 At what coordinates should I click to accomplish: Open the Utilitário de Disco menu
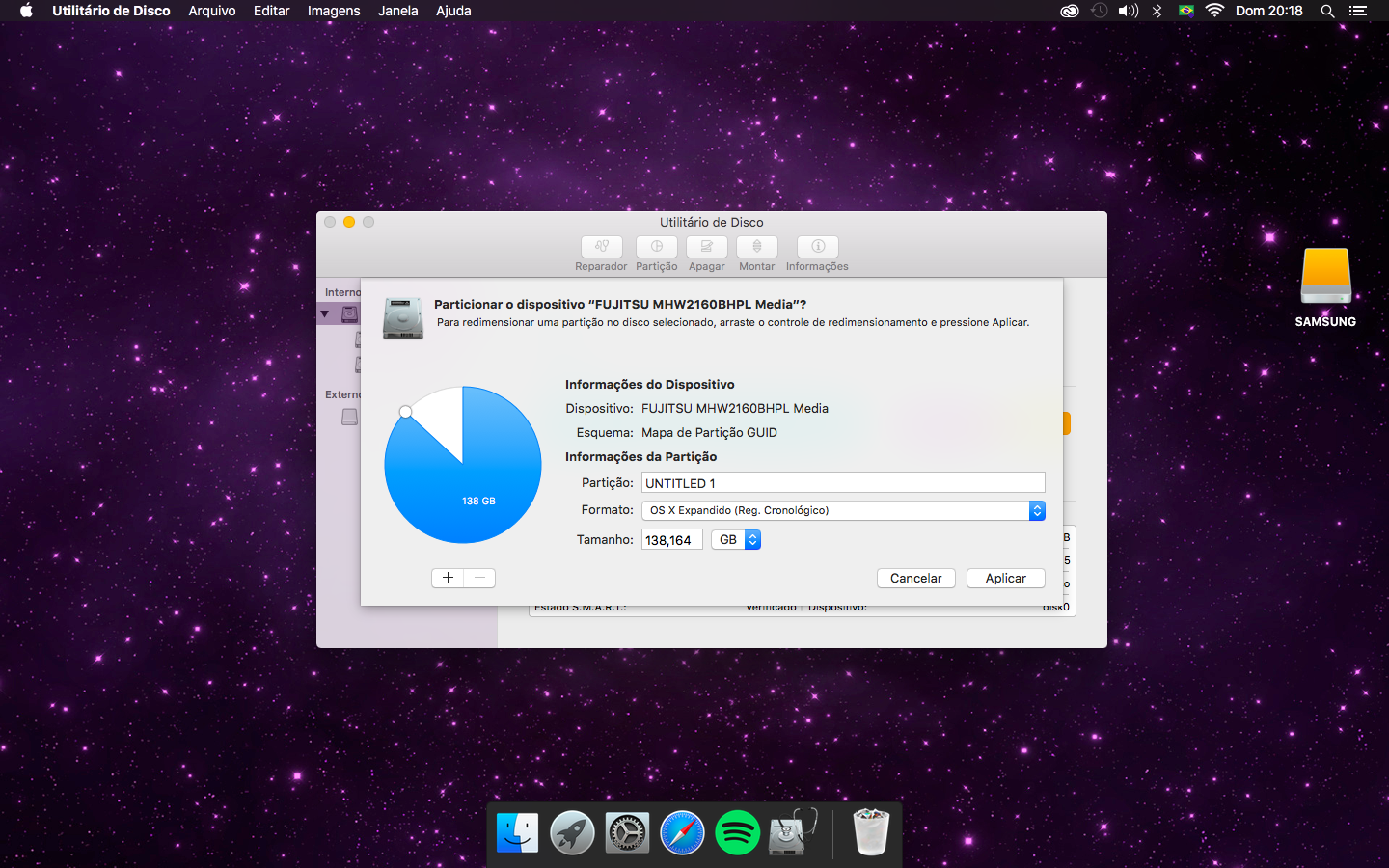point(111,11)
